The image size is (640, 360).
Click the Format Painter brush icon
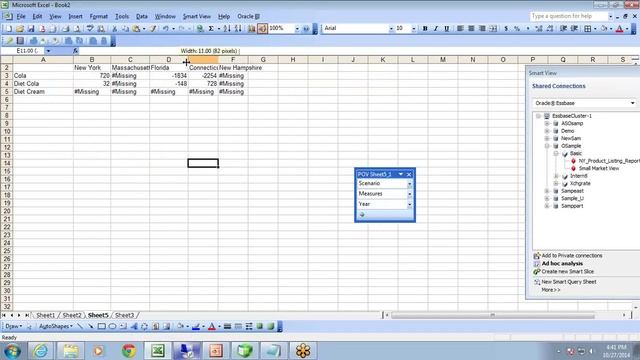click(153, 29)
